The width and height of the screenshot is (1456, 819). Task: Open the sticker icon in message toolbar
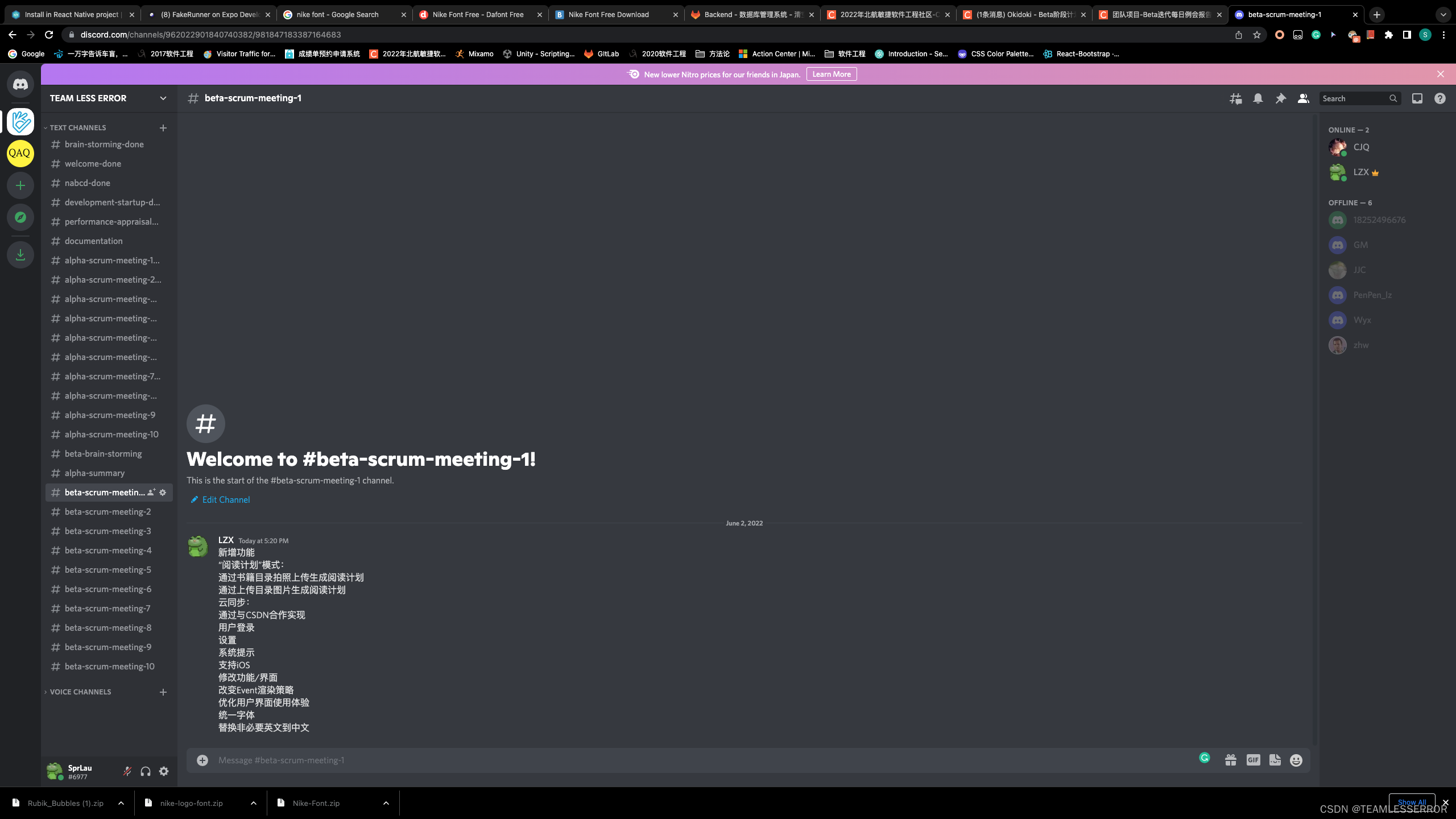1275,760
